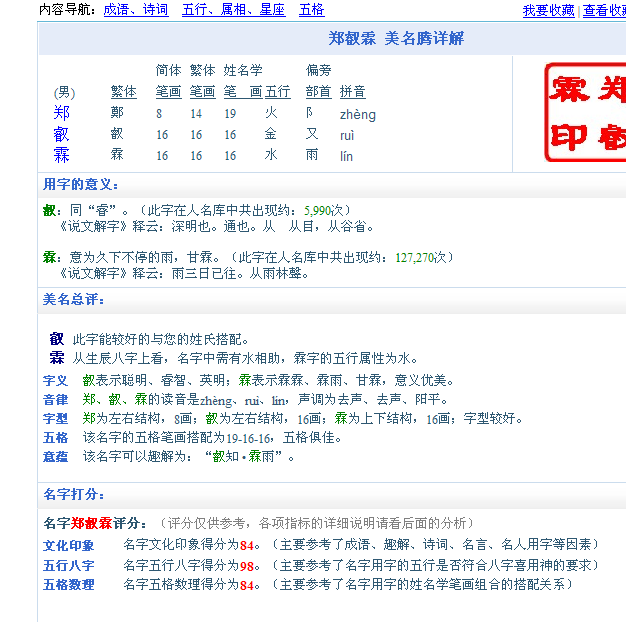This screenshot has width=626, height=622.
Task: Click the 文化印象 score label
Action: (69, 545)
